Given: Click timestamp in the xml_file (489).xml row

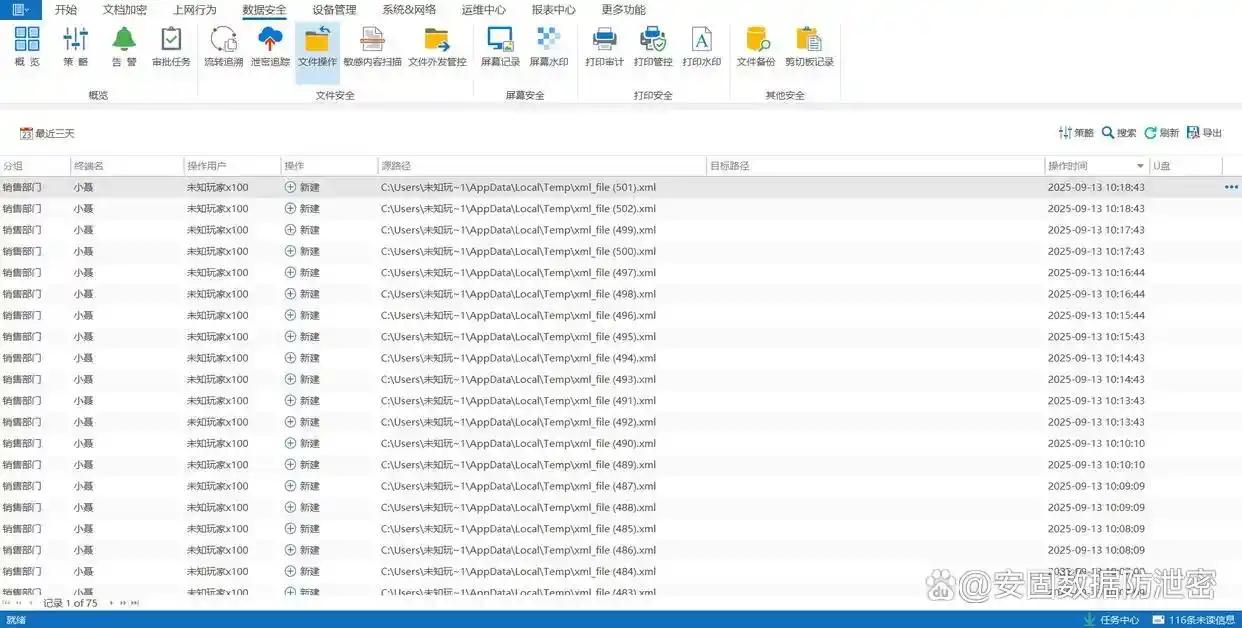Looking at the screenshot, I should point(1096,465).
